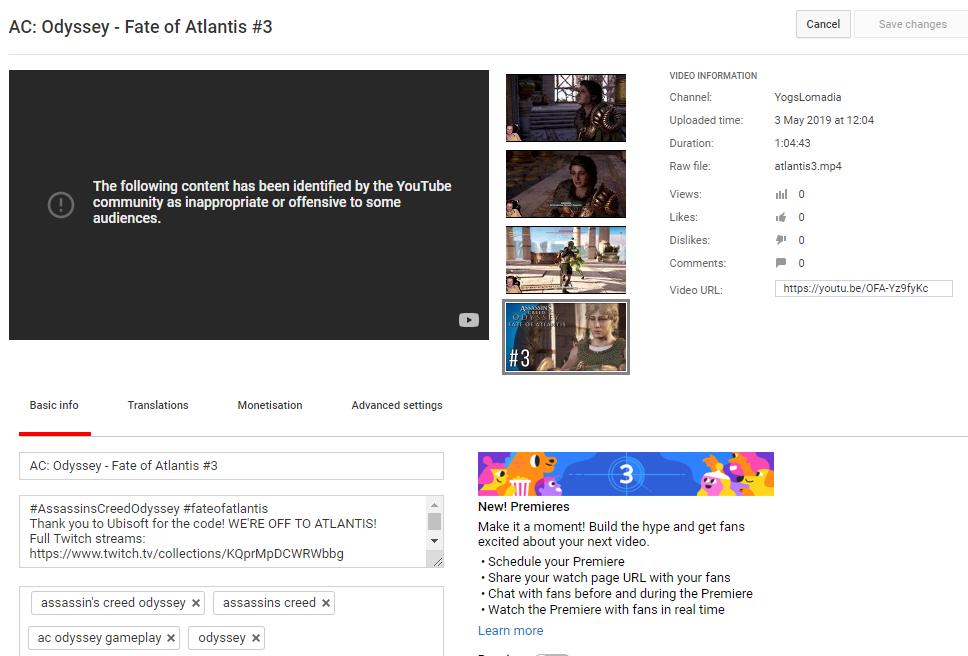
Task: Click the Views bar chart icon
Action: click(781, 194)
